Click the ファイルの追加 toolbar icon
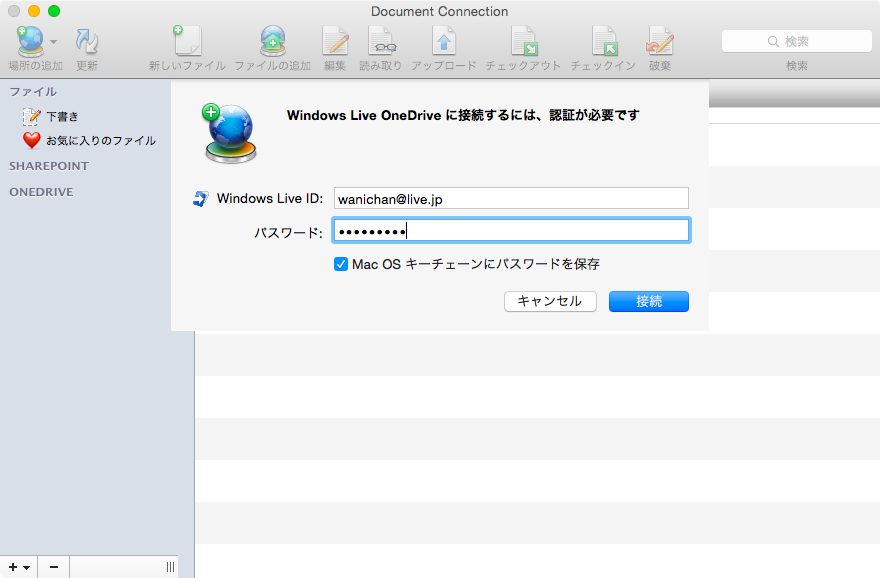 pos(273,41)
